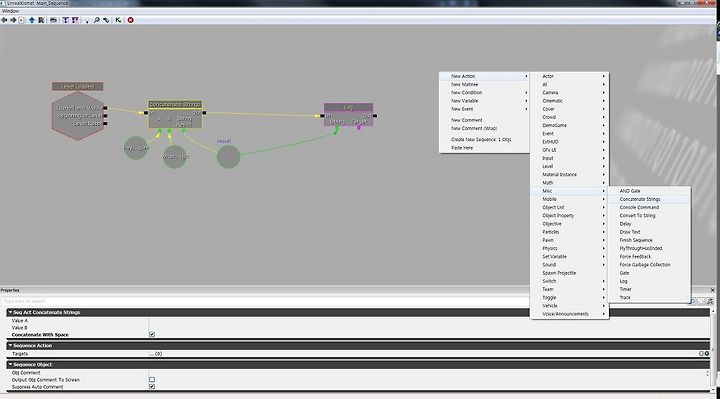Image resolution: width=720 pixels, height=399 pixels.
Task: Expand the New Variable submenu
Action: coord(484,101)
